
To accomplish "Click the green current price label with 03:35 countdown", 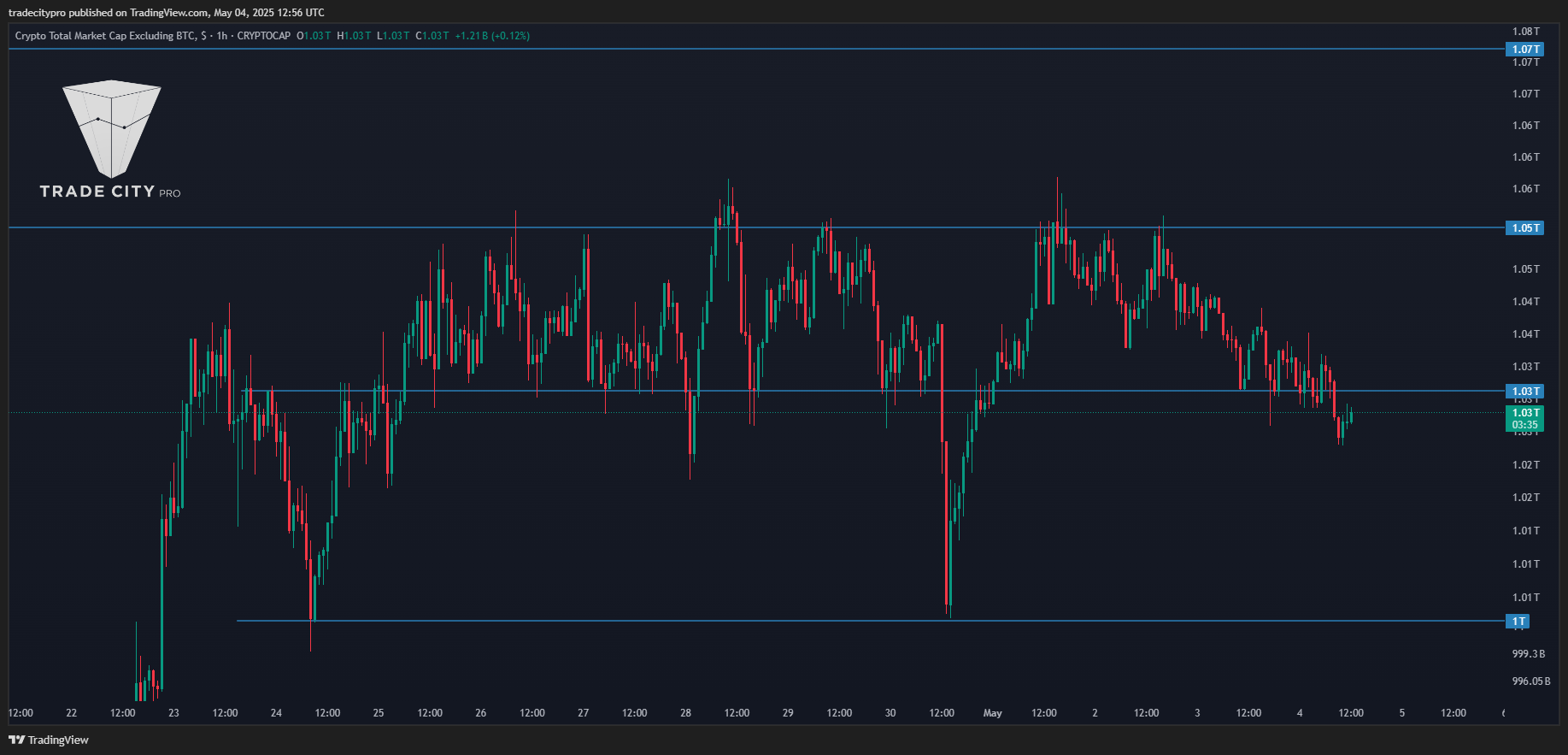I will coord(1524,419).
